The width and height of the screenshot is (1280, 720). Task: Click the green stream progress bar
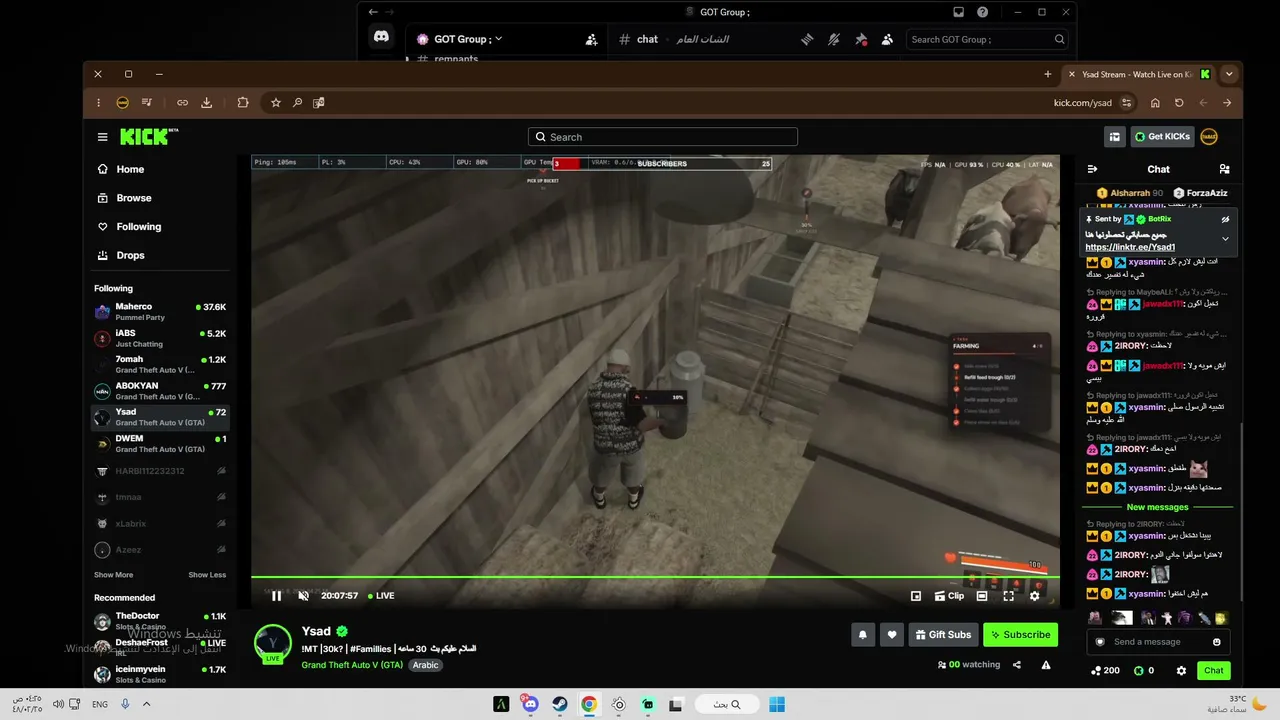[655, 577]
